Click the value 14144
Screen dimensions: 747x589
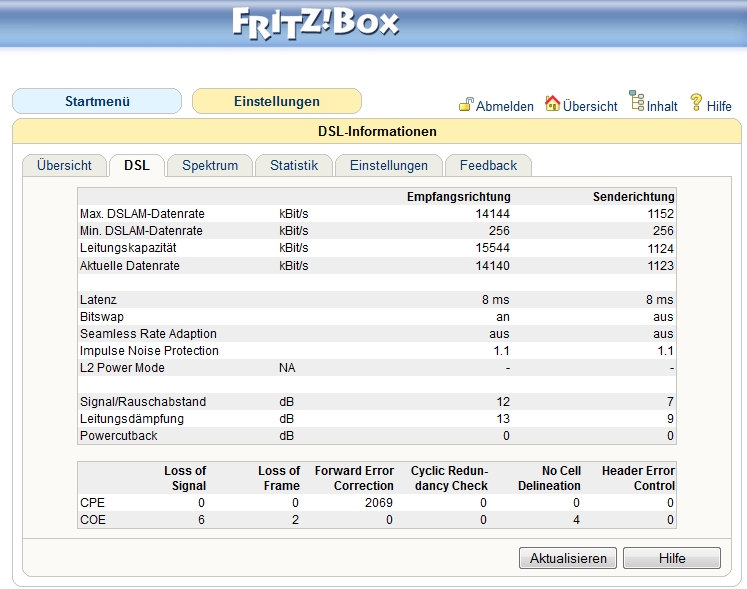pyautogui.click(x=493, y=214)
